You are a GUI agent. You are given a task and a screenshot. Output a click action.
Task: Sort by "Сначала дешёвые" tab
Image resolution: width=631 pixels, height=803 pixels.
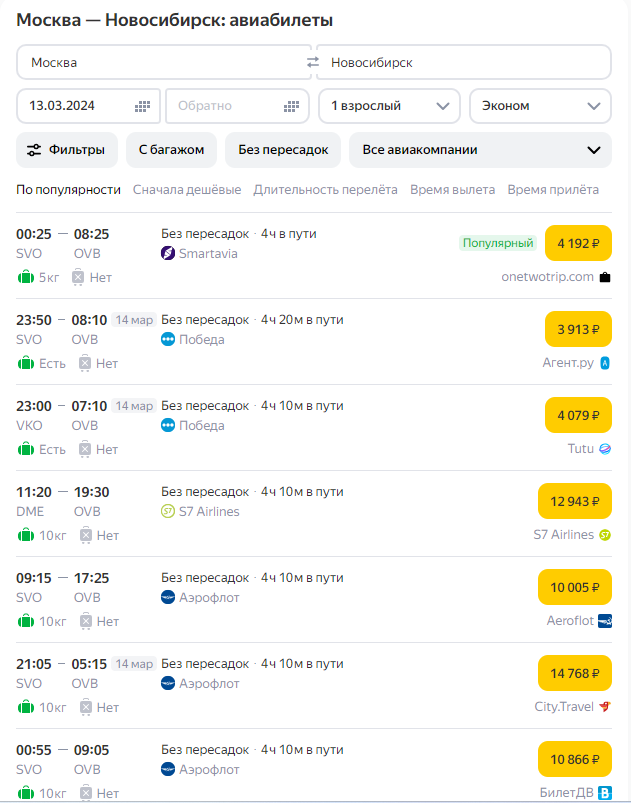click(187, 189)
